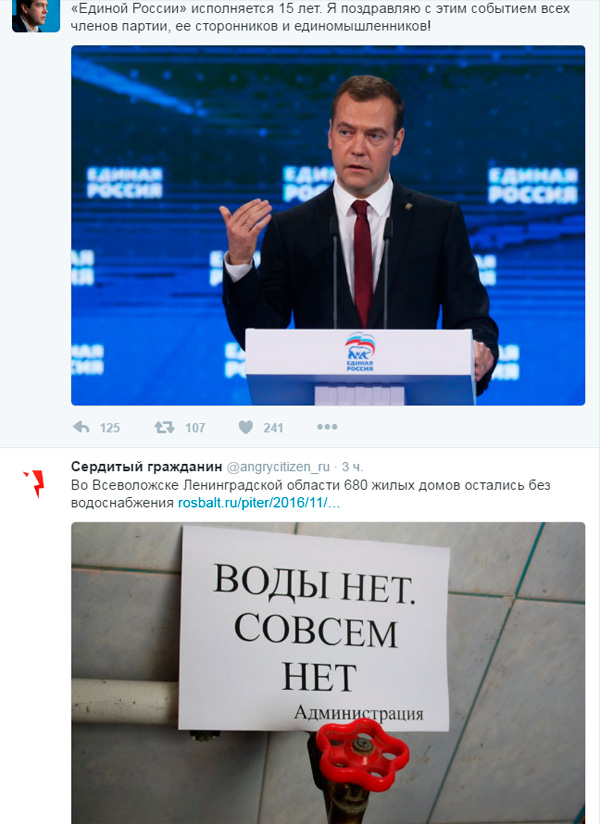Click the retweet count 107

pyautogui.click(x=195, y=428)
